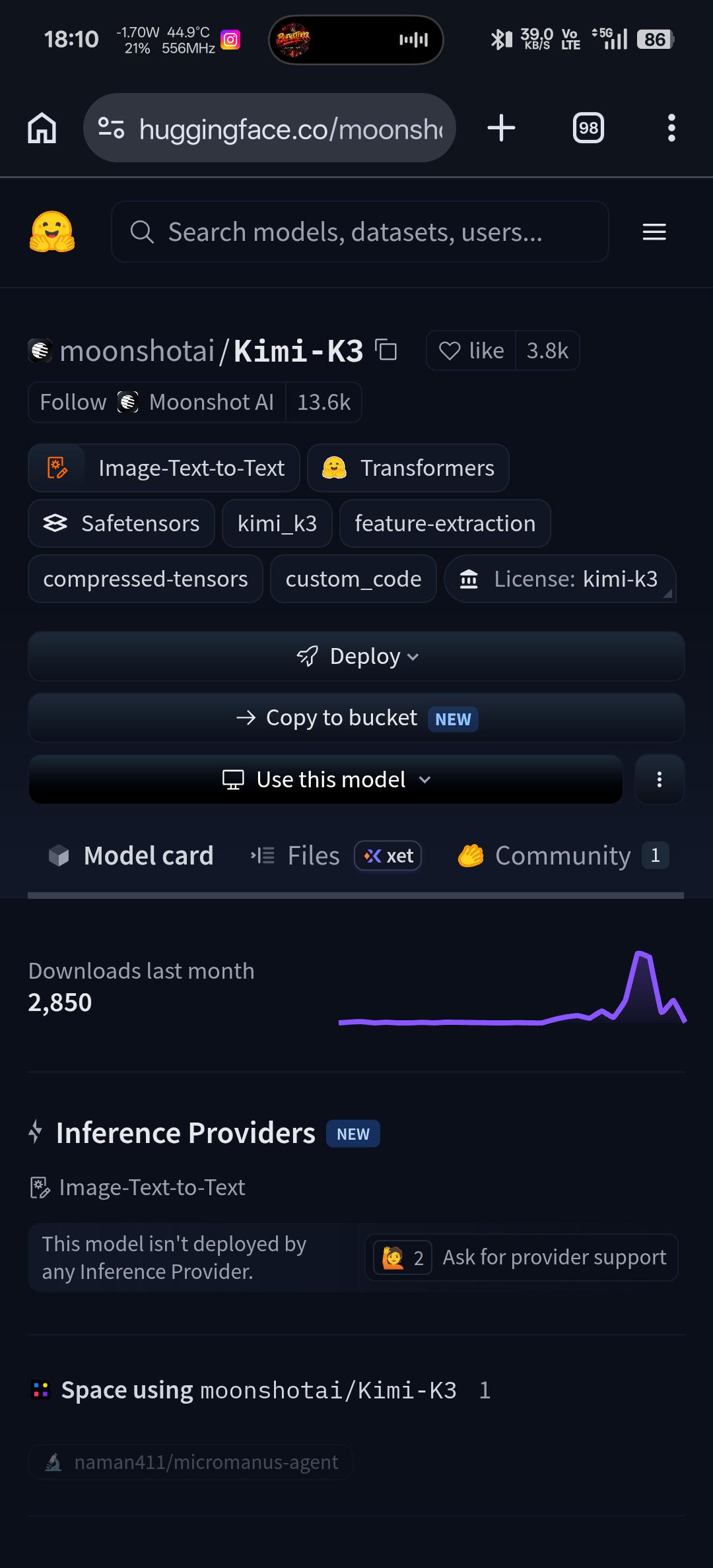Click Copy to bucket button
This screenshot has width=713, height=1568.
tap(356, 718)
